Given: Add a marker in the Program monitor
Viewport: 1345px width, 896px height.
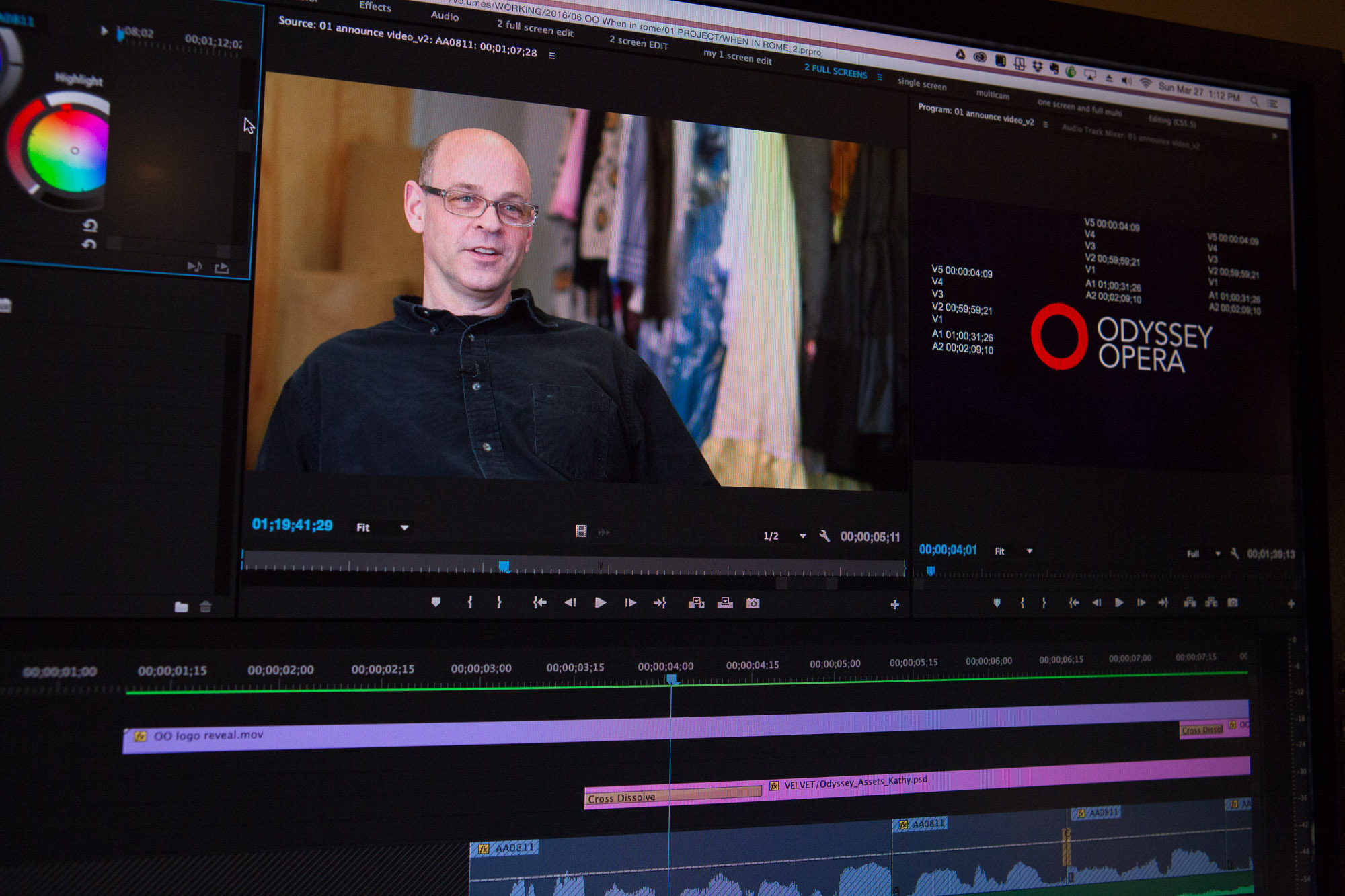Looking at the screenshot, I should (997, 602).
